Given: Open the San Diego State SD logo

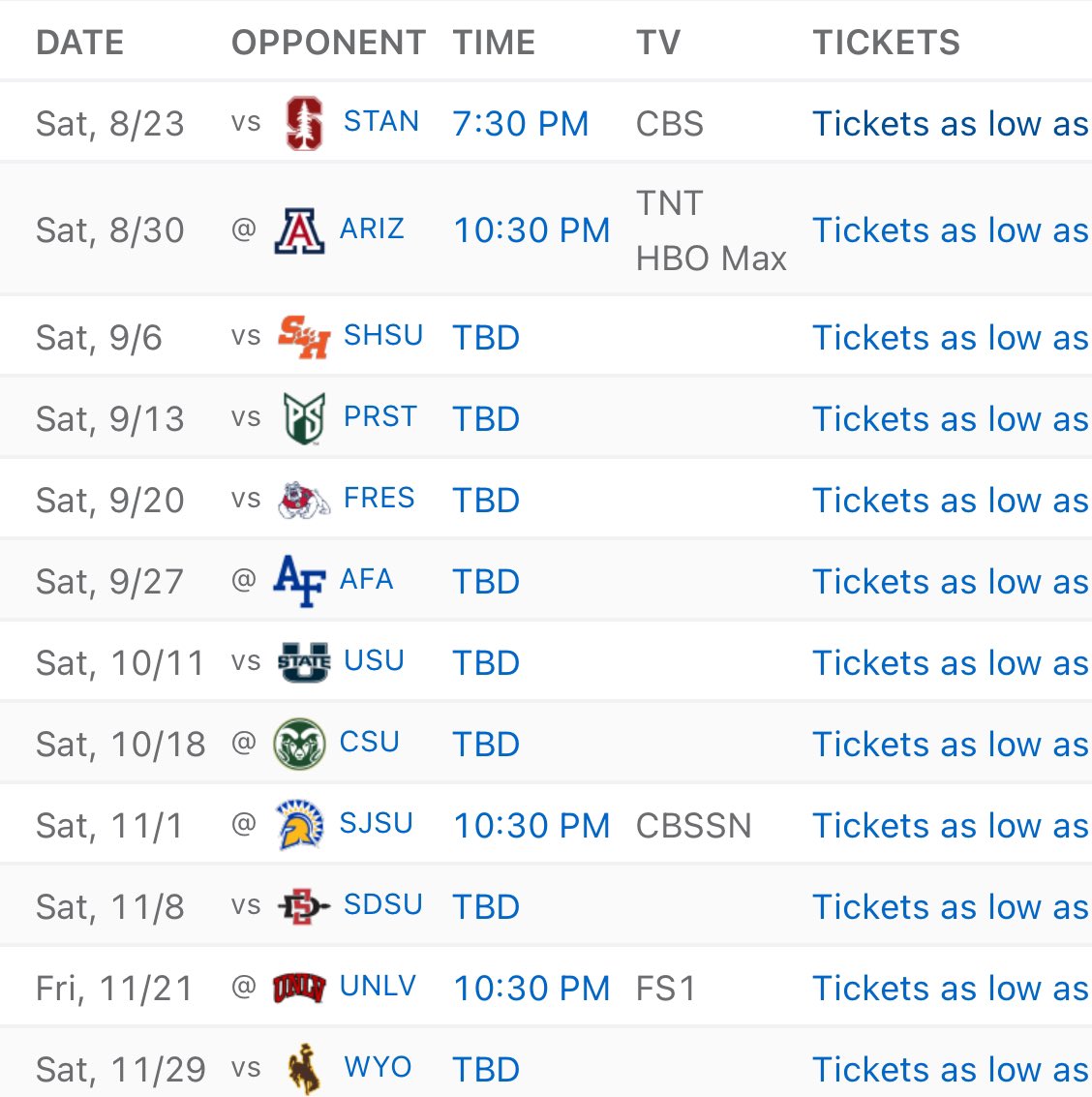Looking at the screenshot, I should tap(304, 906).
